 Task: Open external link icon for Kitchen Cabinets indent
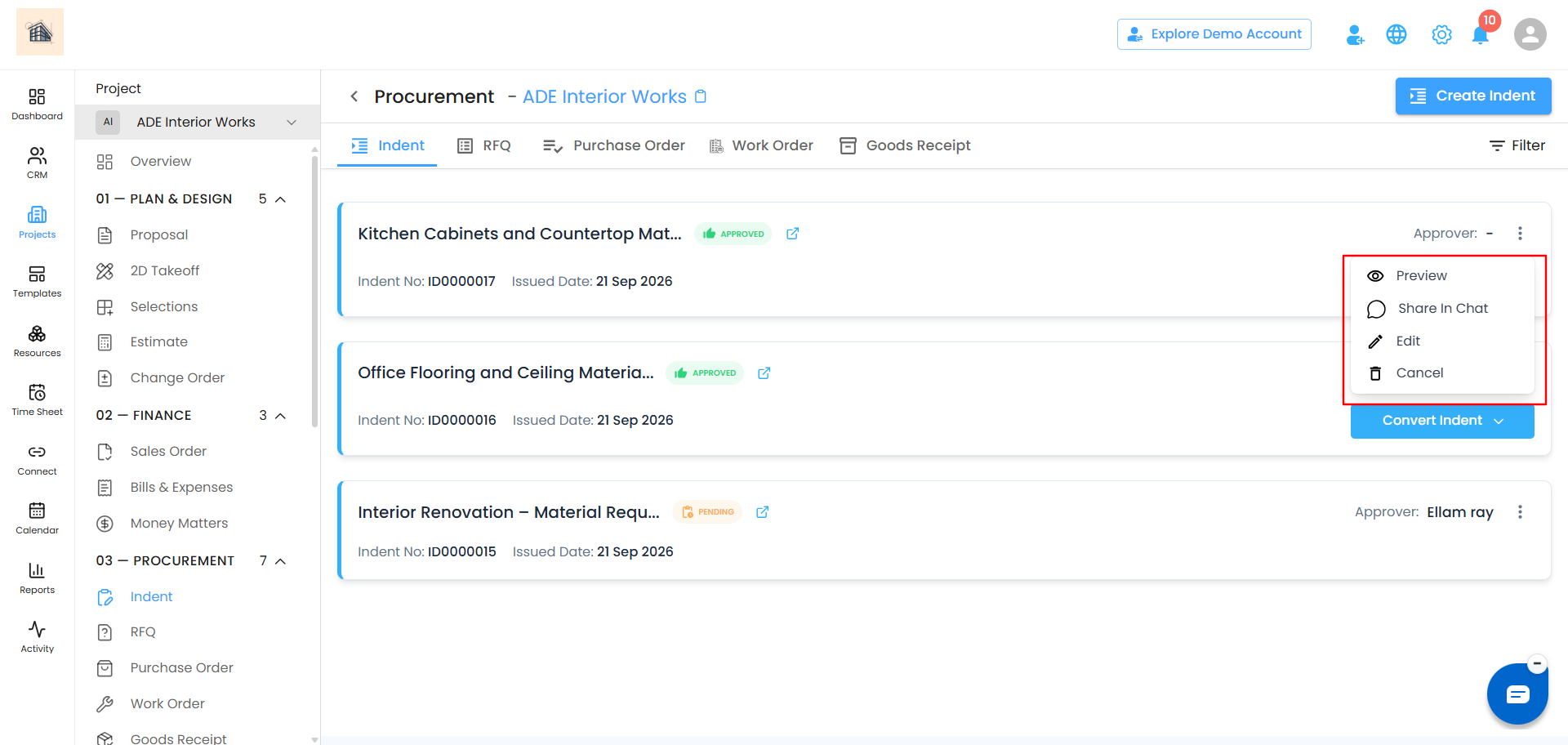[x=792, y=234]
